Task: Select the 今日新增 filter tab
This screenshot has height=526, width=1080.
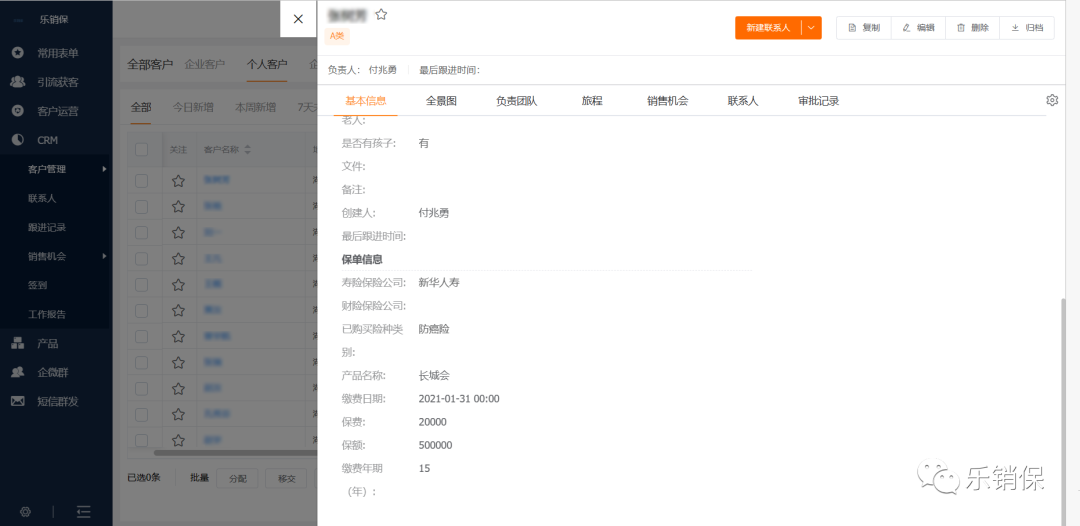Action: click(193, 107)
